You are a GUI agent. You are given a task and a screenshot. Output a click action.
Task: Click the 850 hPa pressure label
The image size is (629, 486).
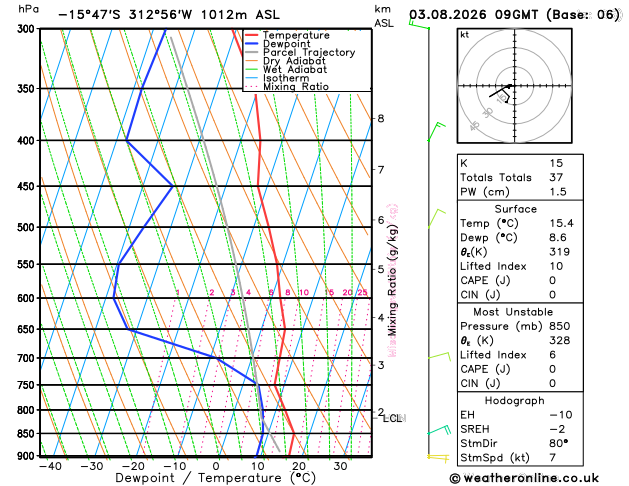click(28, 434)
